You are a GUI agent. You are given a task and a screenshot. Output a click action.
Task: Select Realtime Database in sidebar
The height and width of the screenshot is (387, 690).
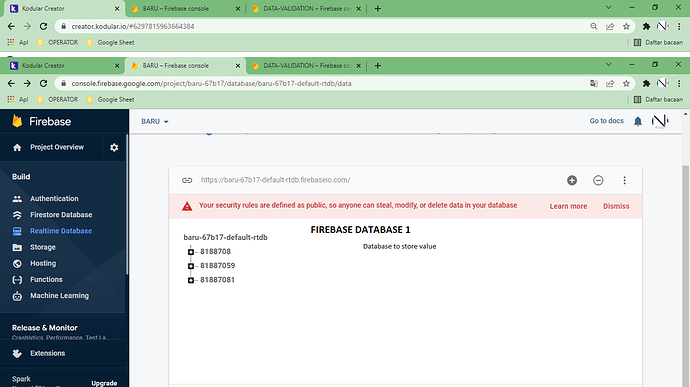pyautogui.click(x=61, y=231)
